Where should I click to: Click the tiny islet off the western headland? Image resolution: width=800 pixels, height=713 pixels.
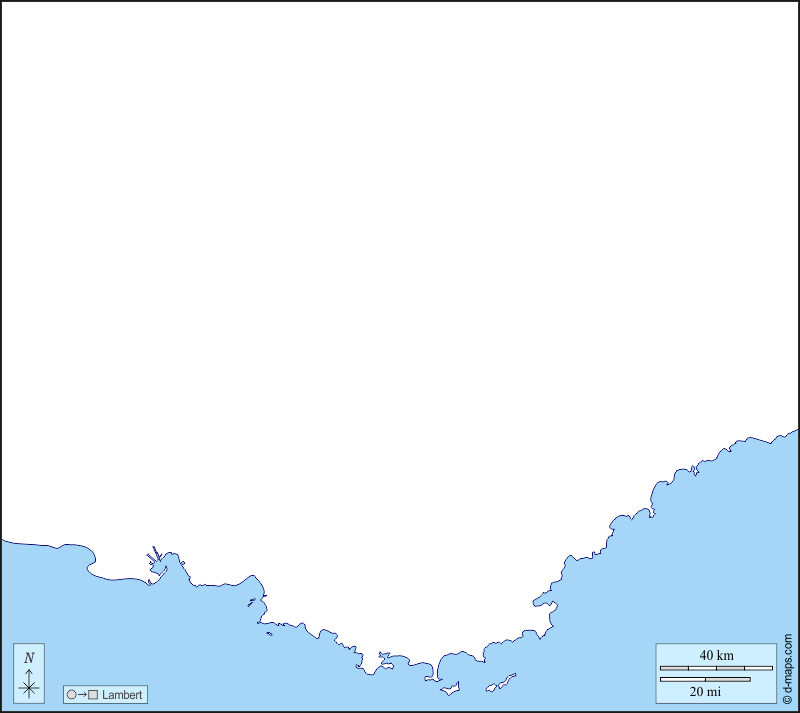269,633
